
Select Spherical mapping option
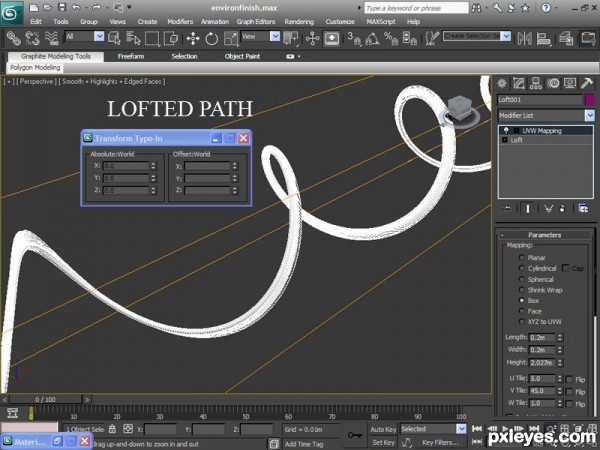(521, 279)
